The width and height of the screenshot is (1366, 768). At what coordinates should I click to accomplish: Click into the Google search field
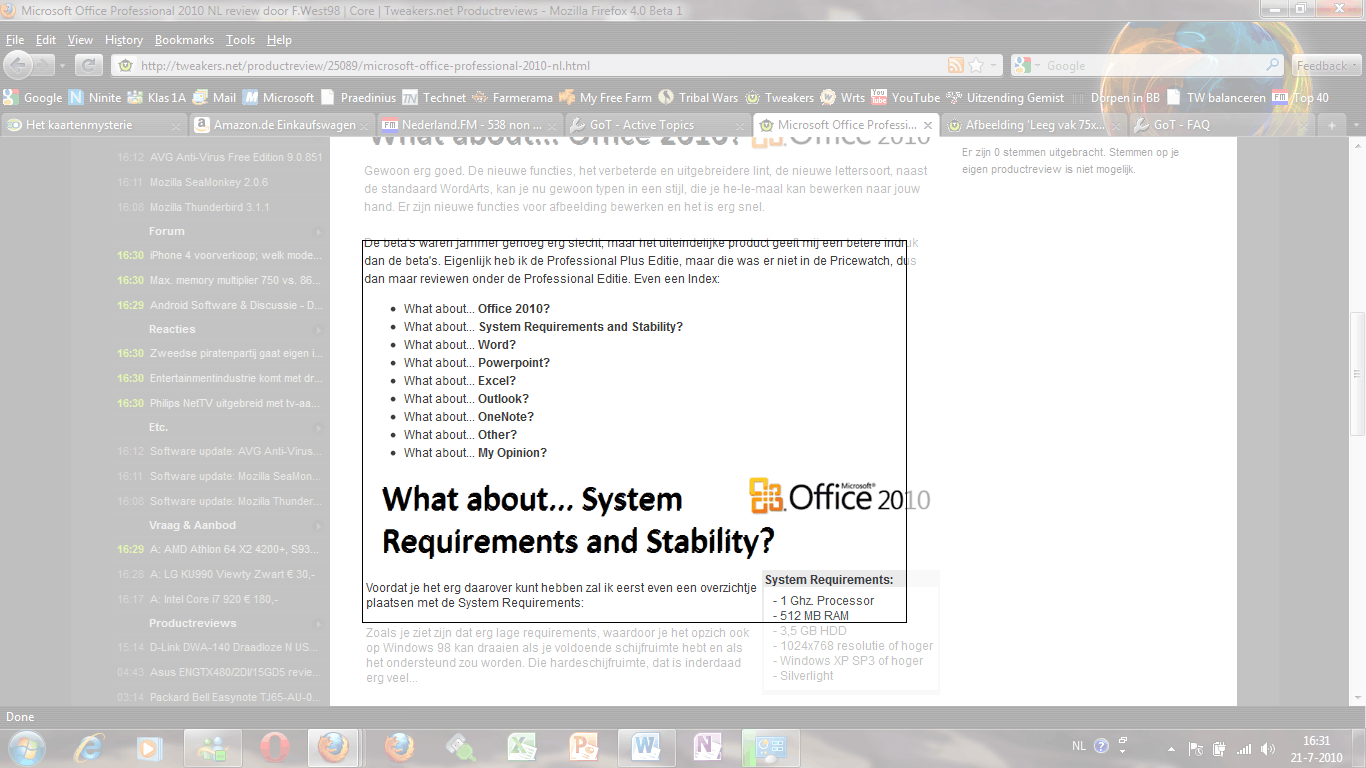point(1153,66)
